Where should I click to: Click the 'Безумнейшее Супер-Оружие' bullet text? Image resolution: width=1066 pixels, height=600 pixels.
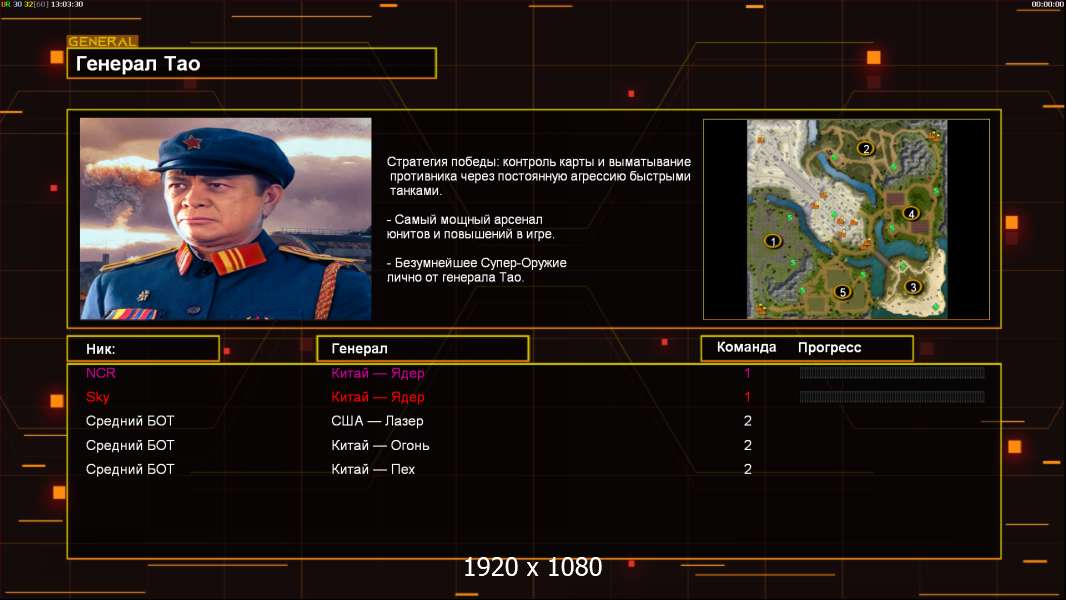pos(477,270)
